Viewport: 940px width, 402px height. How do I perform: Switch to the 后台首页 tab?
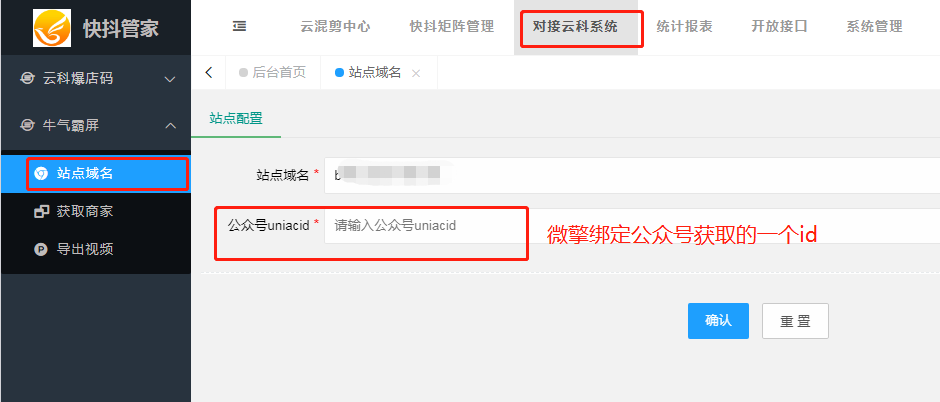point(273,72)
